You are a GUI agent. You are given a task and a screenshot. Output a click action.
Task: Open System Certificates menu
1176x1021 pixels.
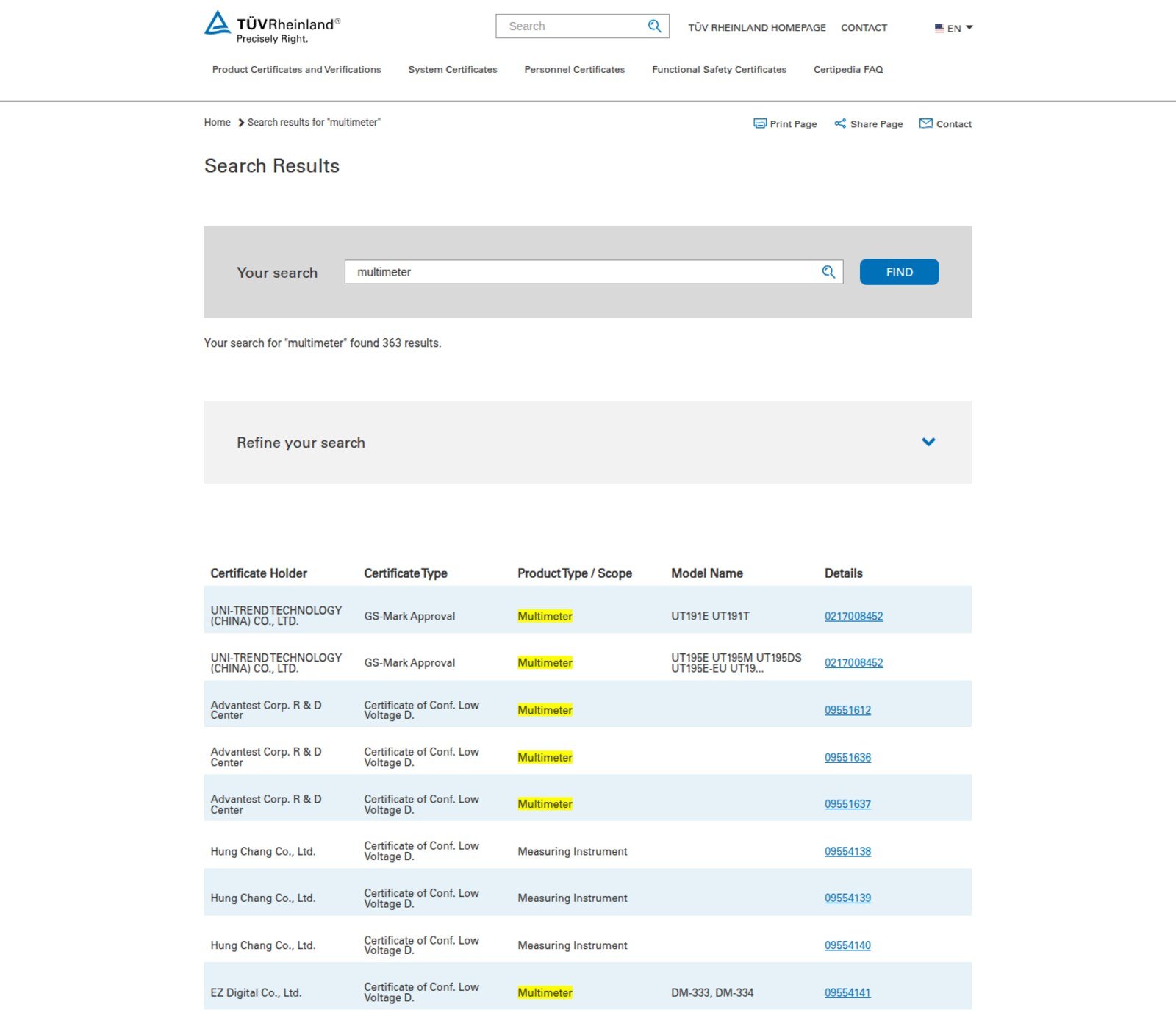pyautogui.click(x=453, y=70)
